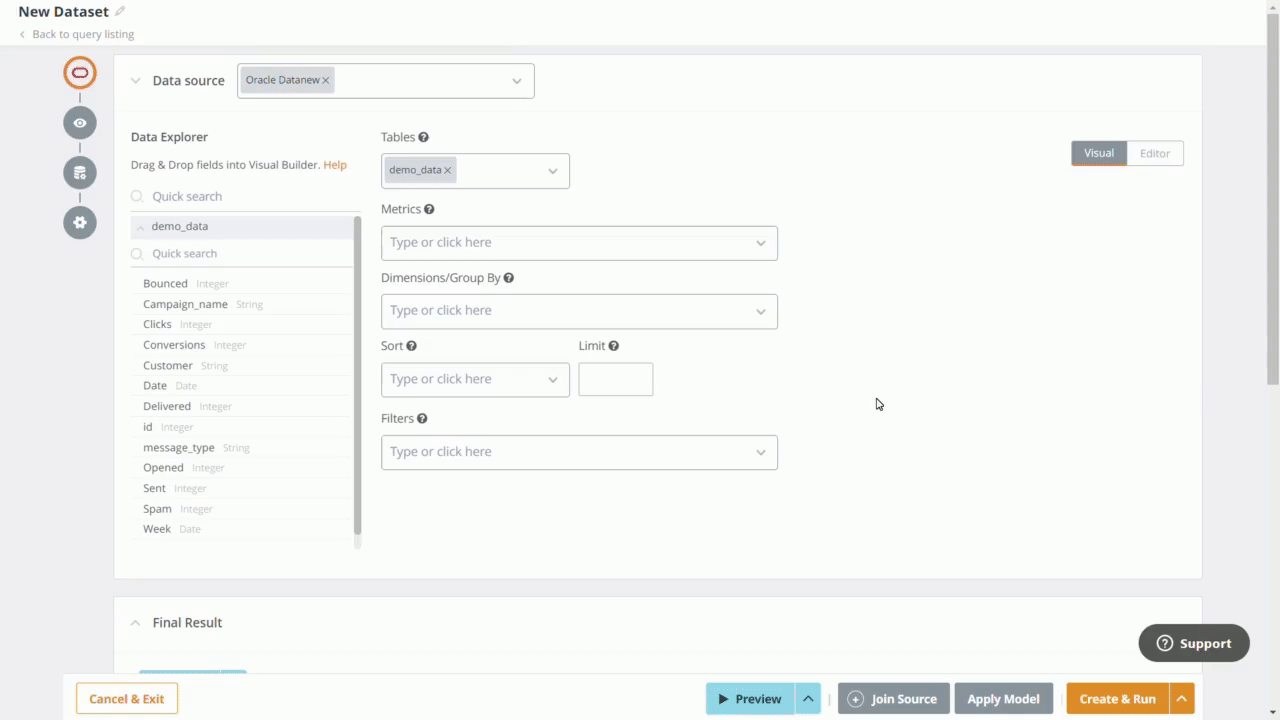Image resolution: width=1280 pixels, height=720 pixels.
Task: Click the Limit input field
Action: coord(615,378)
